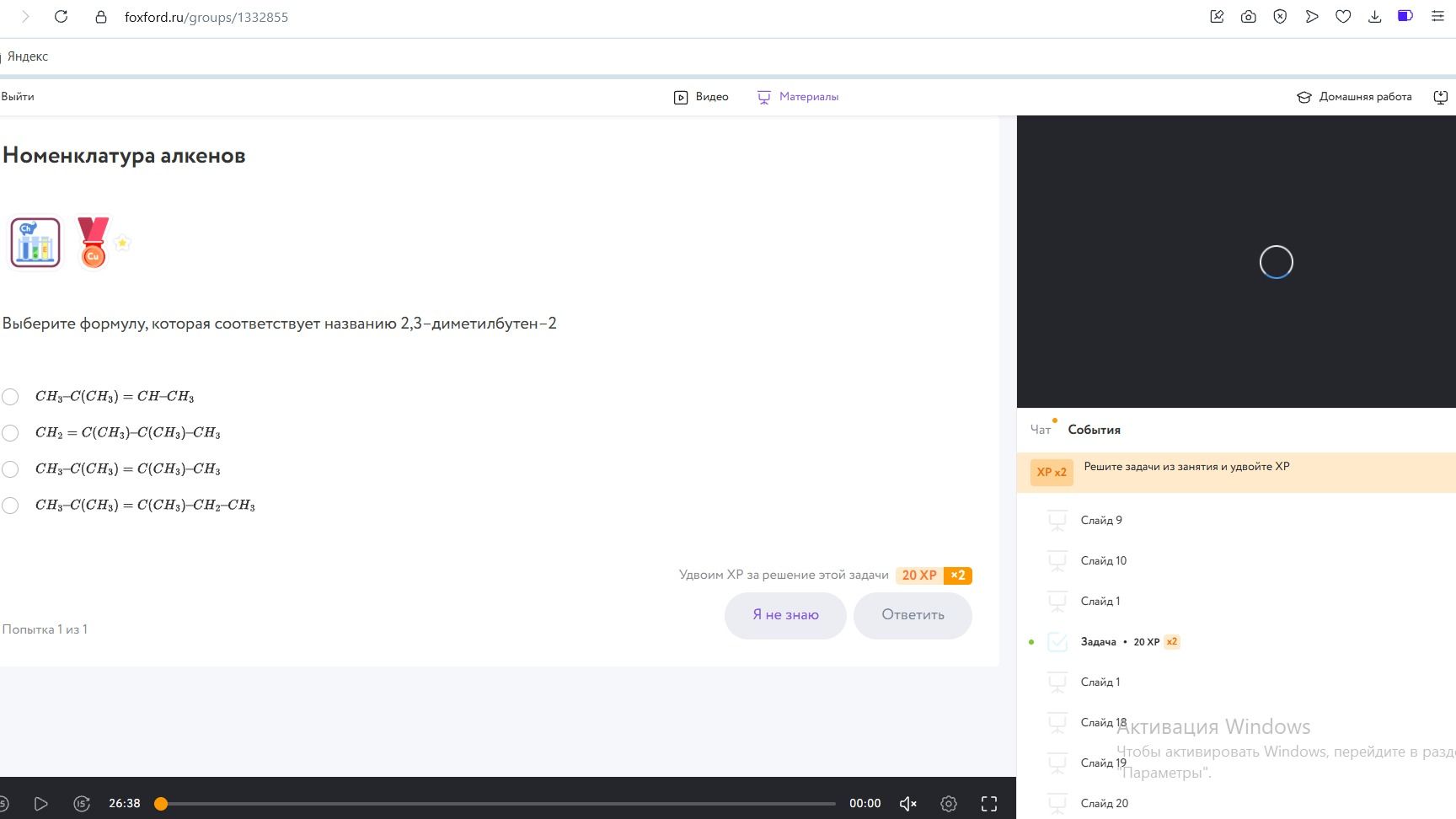
Task: Play the video with the play button
Action: point(40,804)
